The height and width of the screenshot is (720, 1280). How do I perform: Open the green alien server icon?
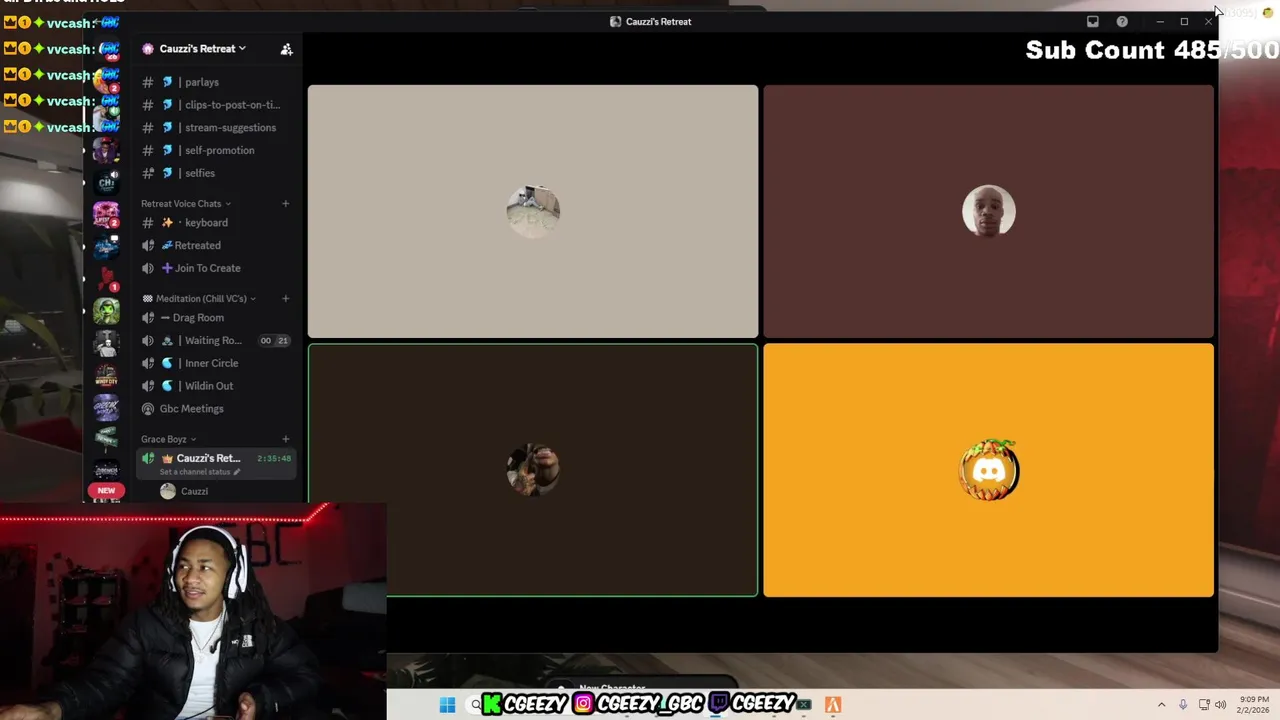(106, 311)
